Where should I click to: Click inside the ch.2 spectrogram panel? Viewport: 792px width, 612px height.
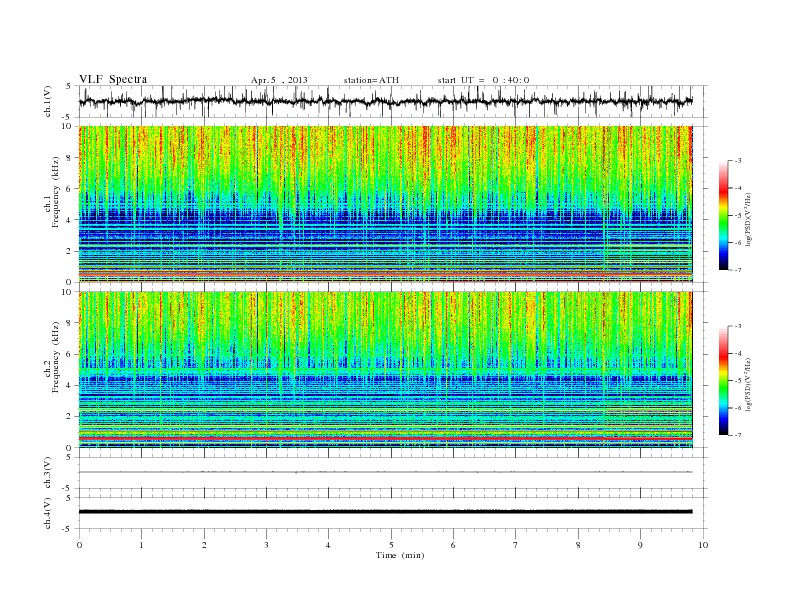(385, 370)
